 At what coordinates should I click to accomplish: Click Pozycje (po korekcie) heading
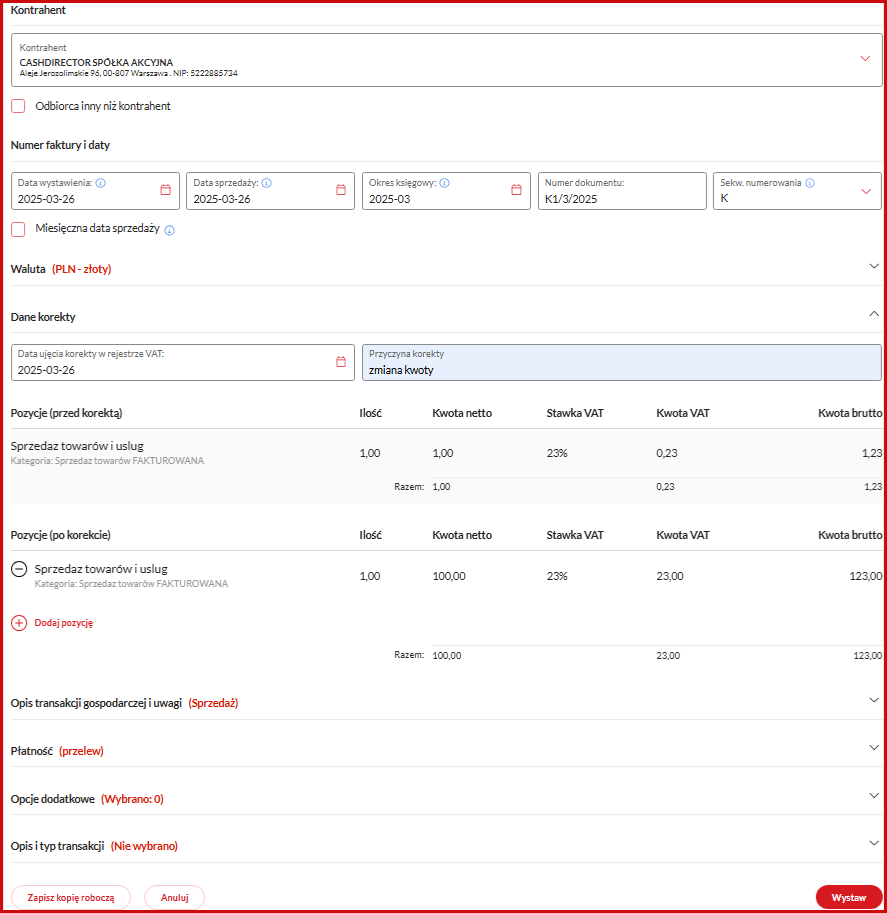coord(61,535)
